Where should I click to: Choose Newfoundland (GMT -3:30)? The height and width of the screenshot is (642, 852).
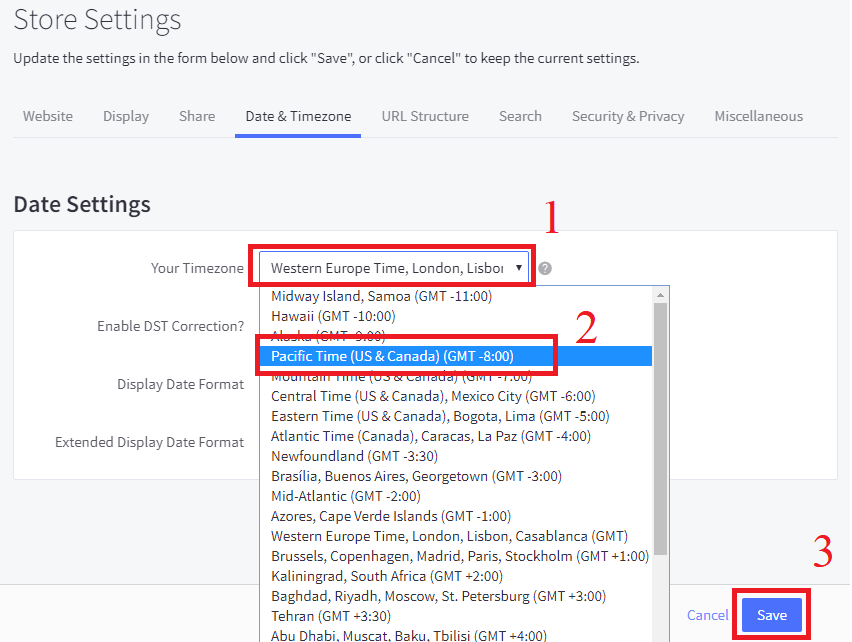coord(456,456)
